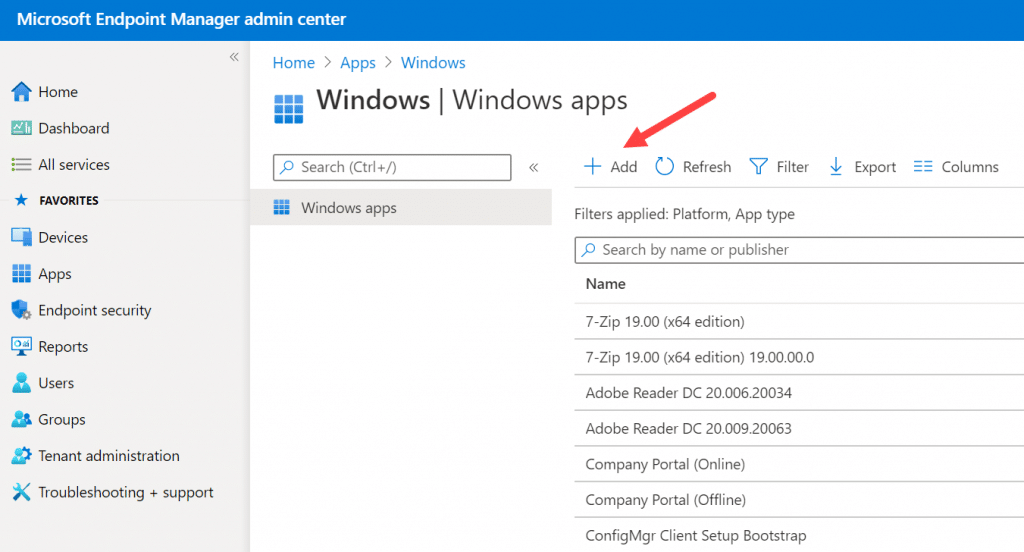Viewport: 1024px width, 552px height.
Task: Follow Home breadcrumb link
Action: pos(294,63)
